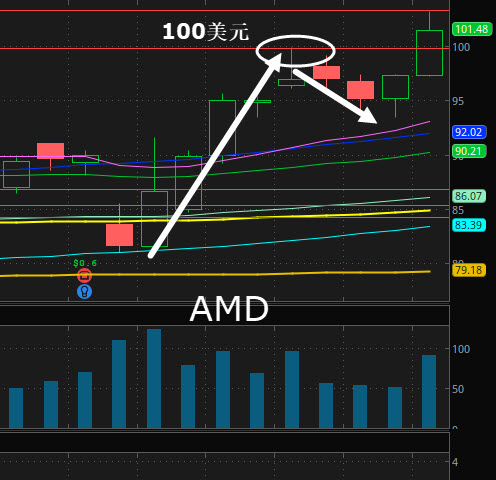Screen dimensions: 496x480
Task: Select the green 101.48 price label
Action: tap(472, 29)
